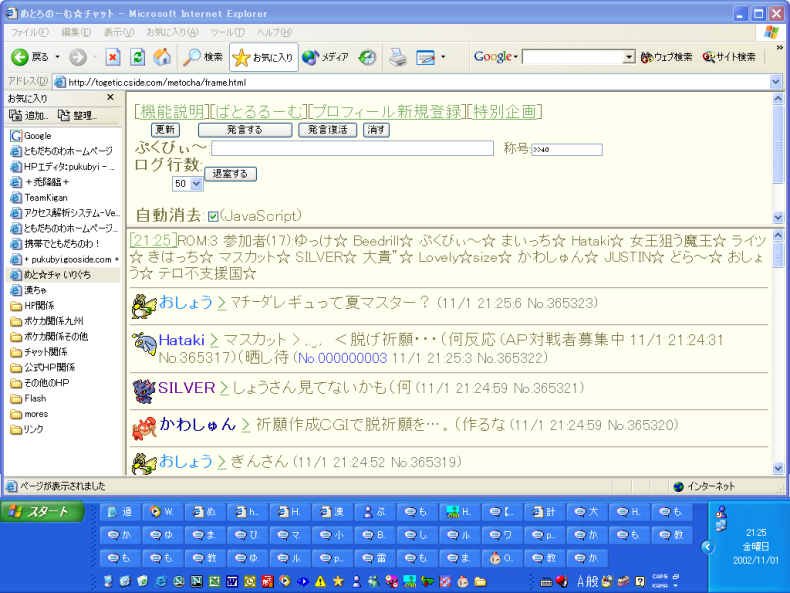Click the 称号 input field
The image size is (790, 593).
pyautogui.click(x=566, y=150)
